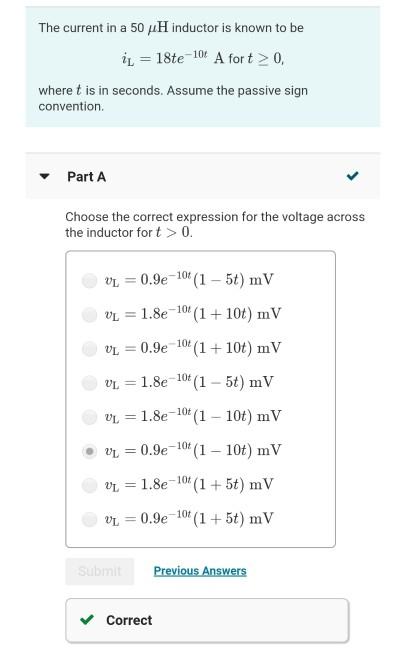Click the green checkmark next to Correct
Screen dimensions: 405x659
(87, 619)
